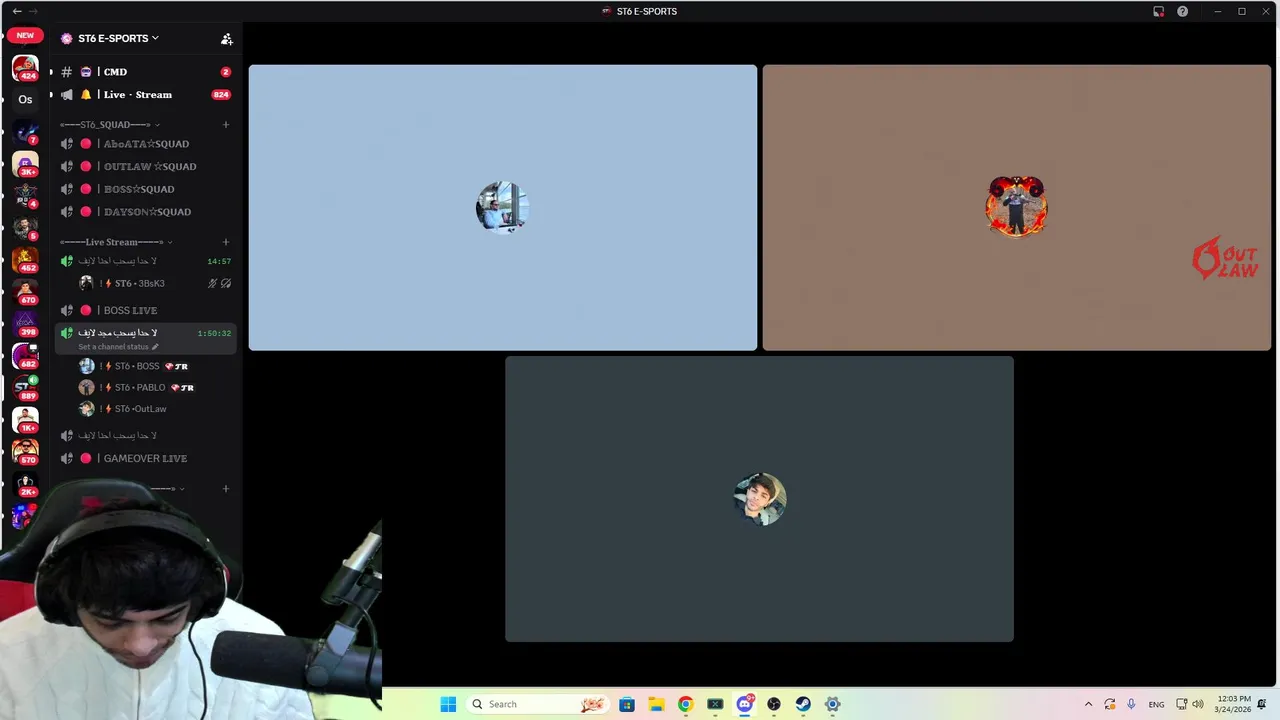
Task: Open the clock showing 12:03 PM
Action: tap(1232, 704)
